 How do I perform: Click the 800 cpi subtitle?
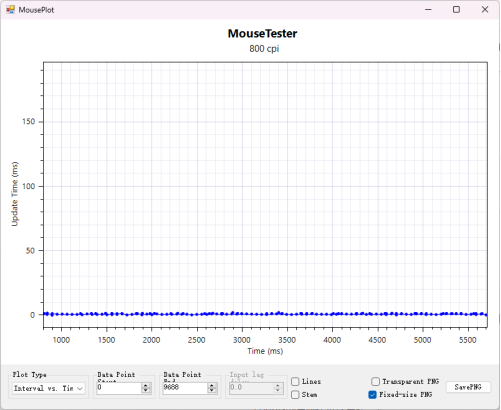[264, 49]
